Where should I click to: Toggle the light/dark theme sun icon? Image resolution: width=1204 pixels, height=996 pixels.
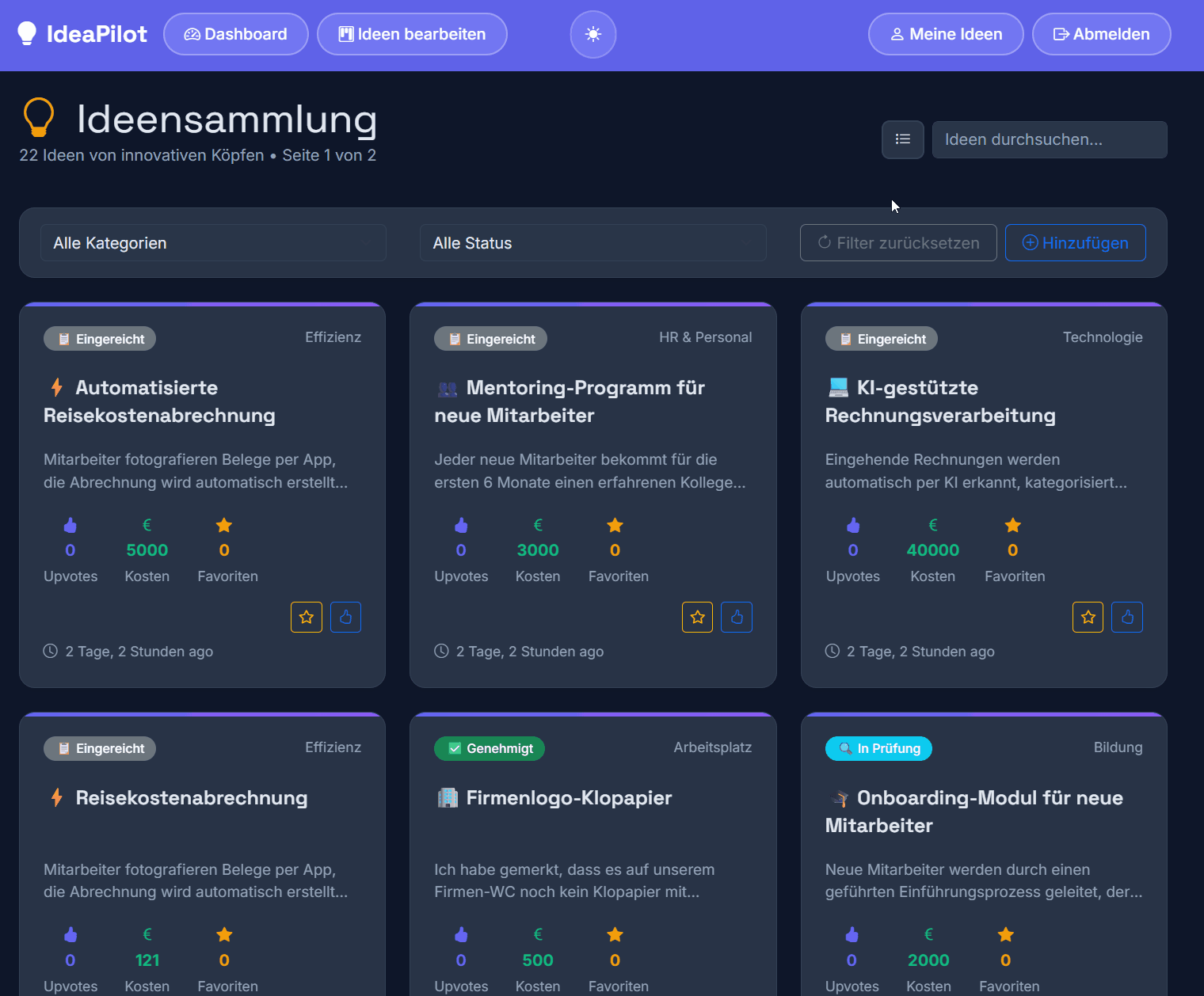(x=592, y=34)
